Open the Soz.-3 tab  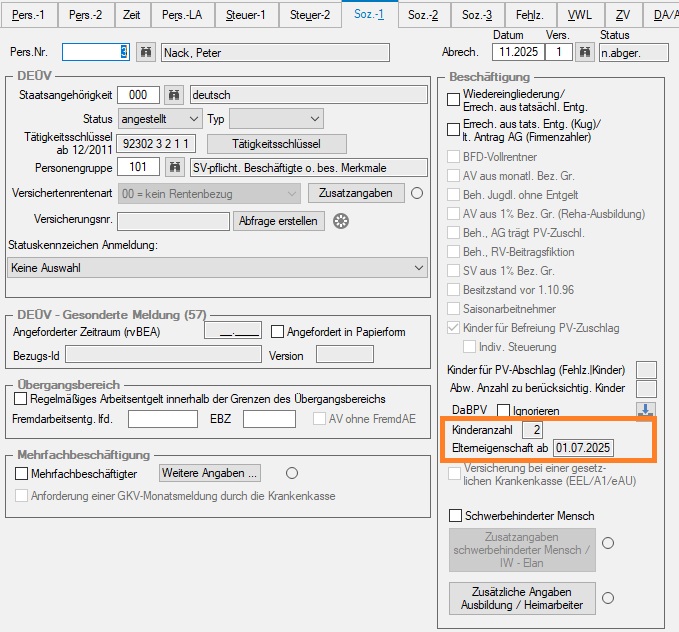[x=477, y=15]
